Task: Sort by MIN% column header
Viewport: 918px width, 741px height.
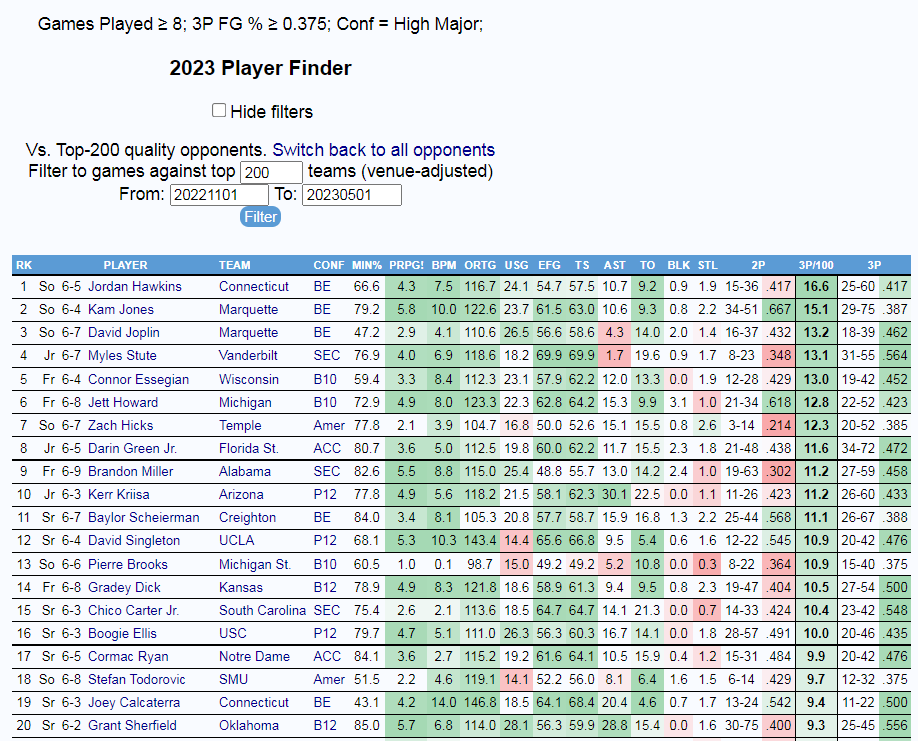Action: (x=367, y=265)
